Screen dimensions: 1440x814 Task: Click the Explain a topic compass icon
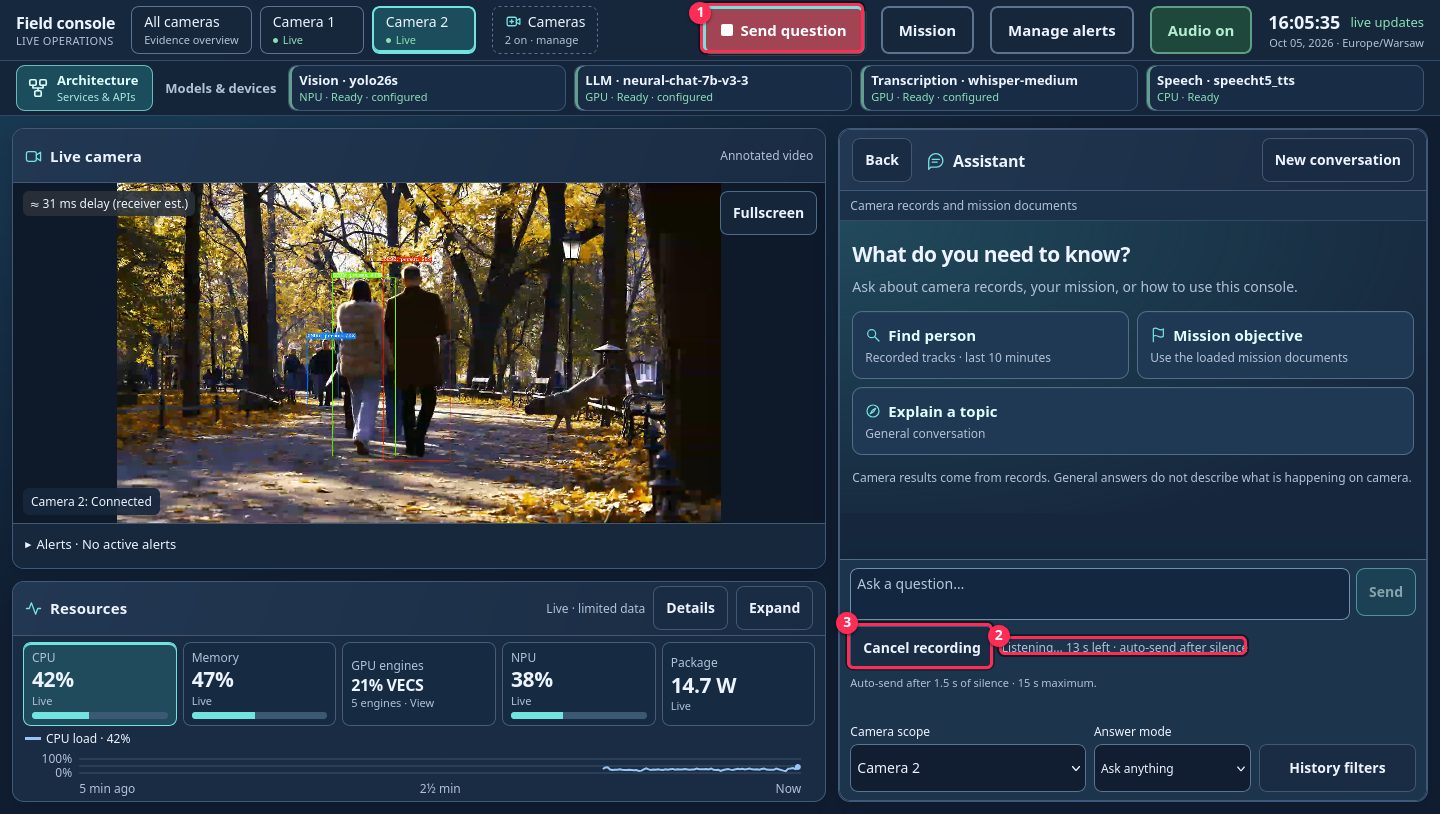pyautogui.click(x=873, y=412)
